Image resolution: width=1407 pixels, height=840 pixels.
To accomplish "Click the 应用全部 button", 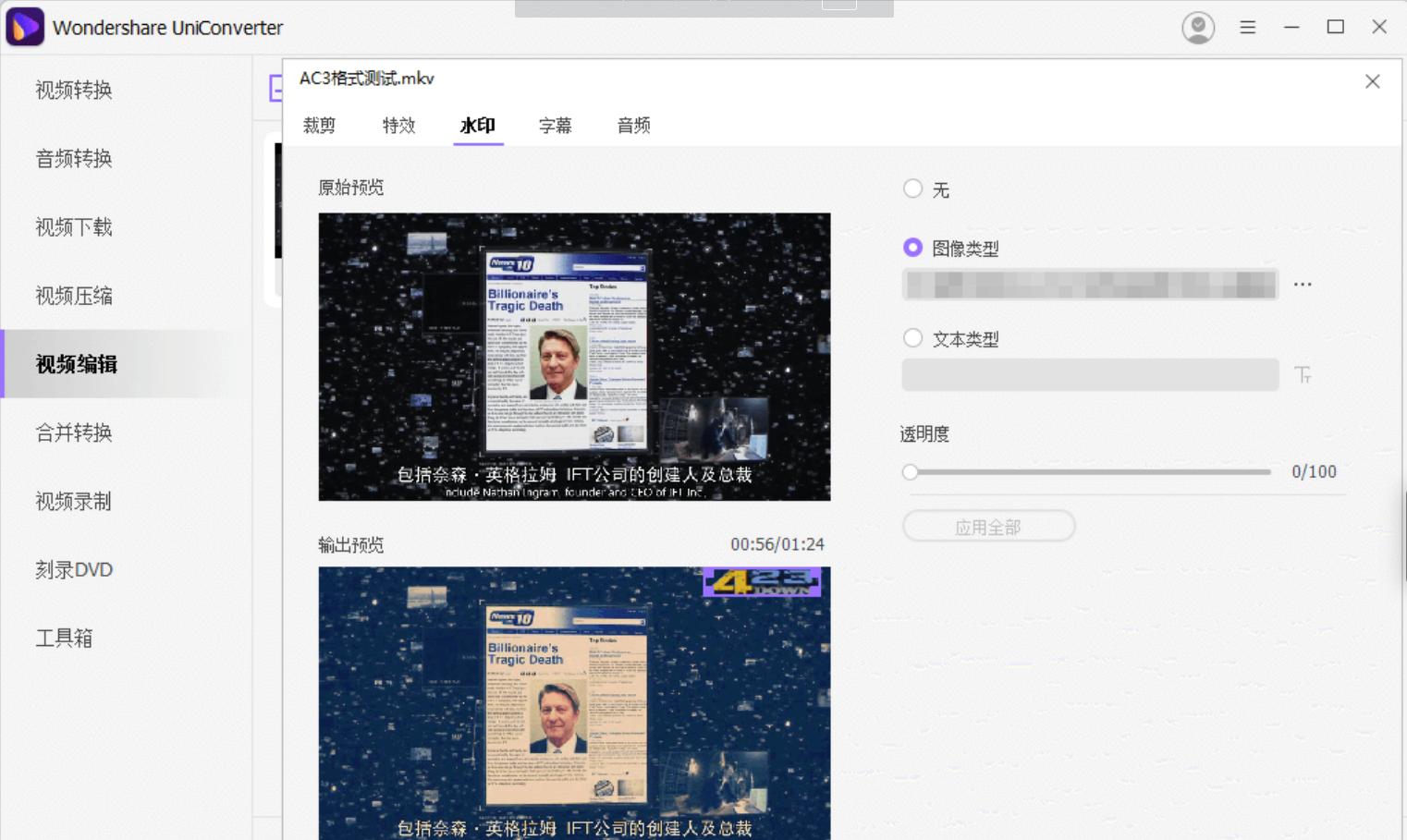I will point(988,525).
